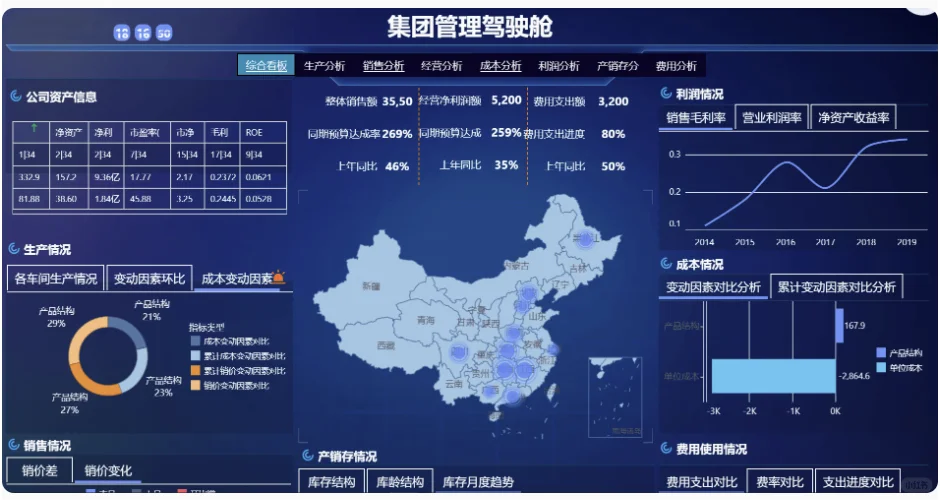The height and width of the screenshot is (500, 940).
Task: Open the 综合看板 tab
Action: pos(266,65)
